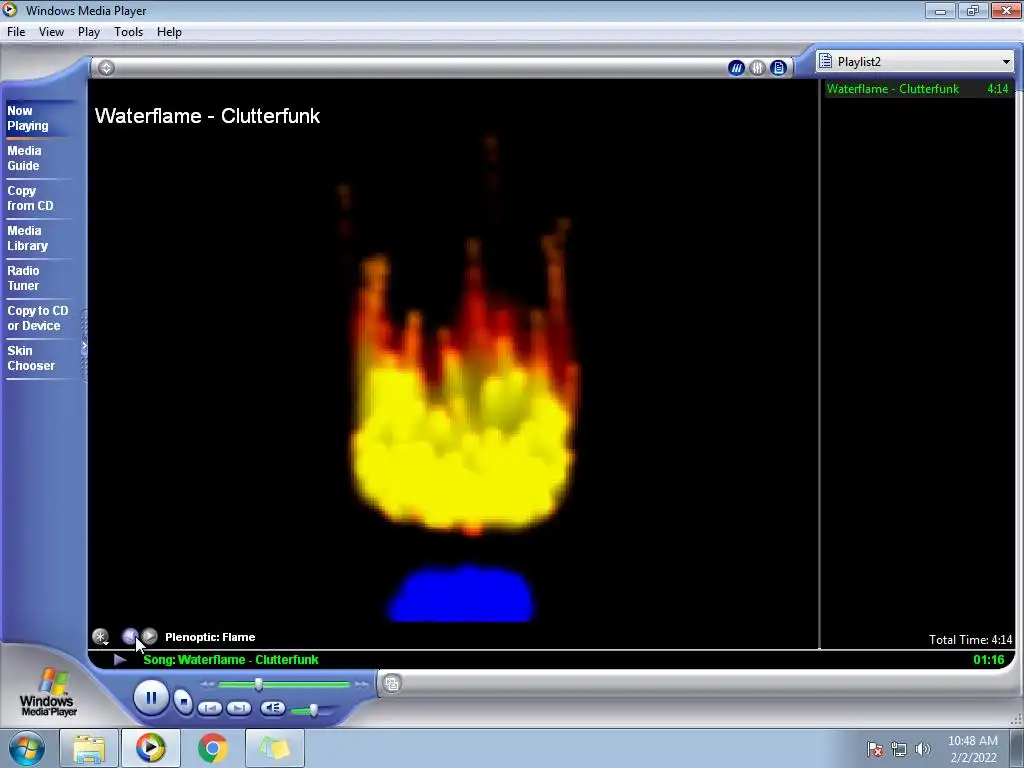Image resolution: width=1024 pixels, height=768 pixels.
Task: Skip to the next track
Action: point(239,708)
